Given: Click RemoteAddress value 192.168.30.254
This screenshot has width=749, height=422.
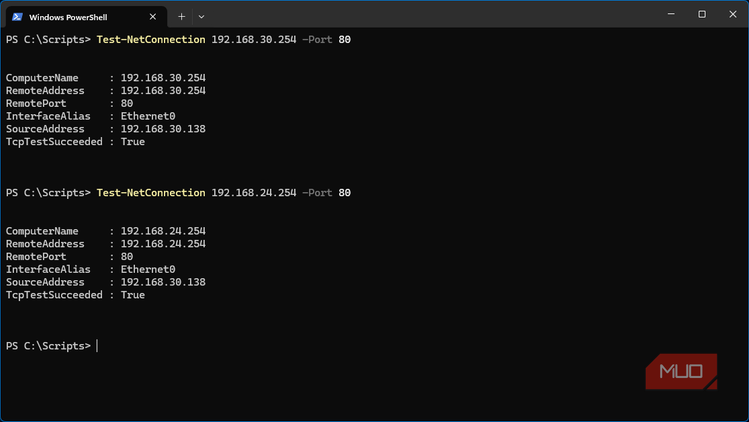Looking at the screenshot, I should point(163,91).
